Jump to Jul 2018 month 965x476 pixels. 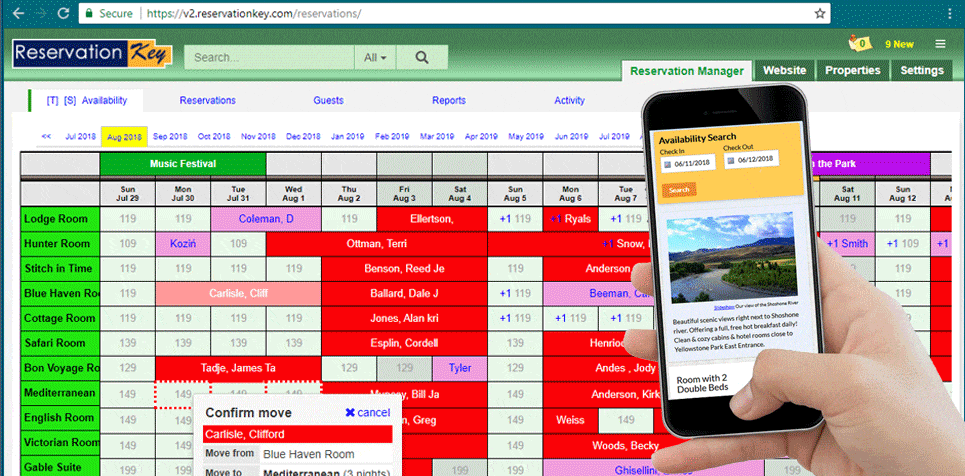click(81, 137)
